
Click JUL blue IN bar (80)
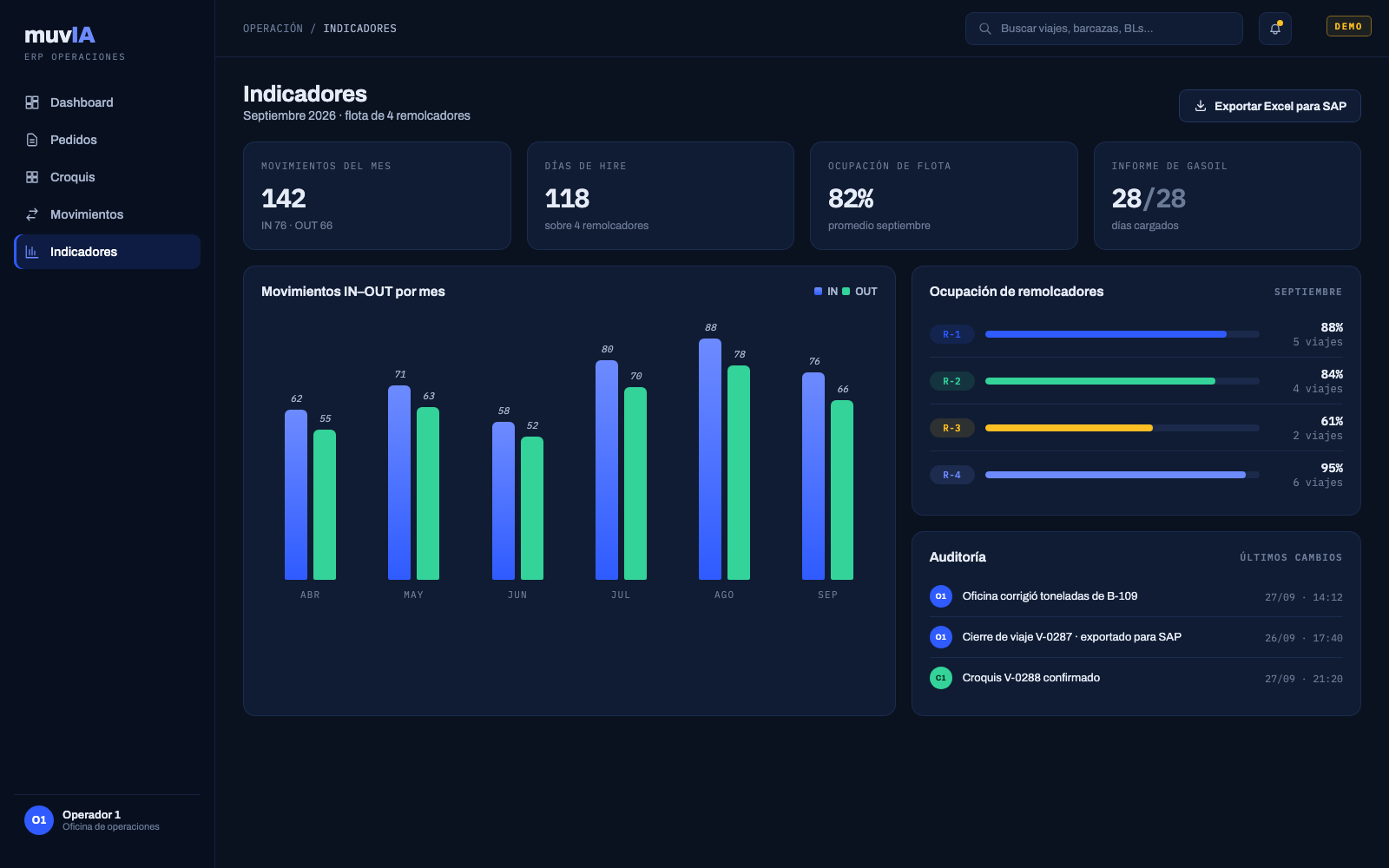tap(607, 470)
